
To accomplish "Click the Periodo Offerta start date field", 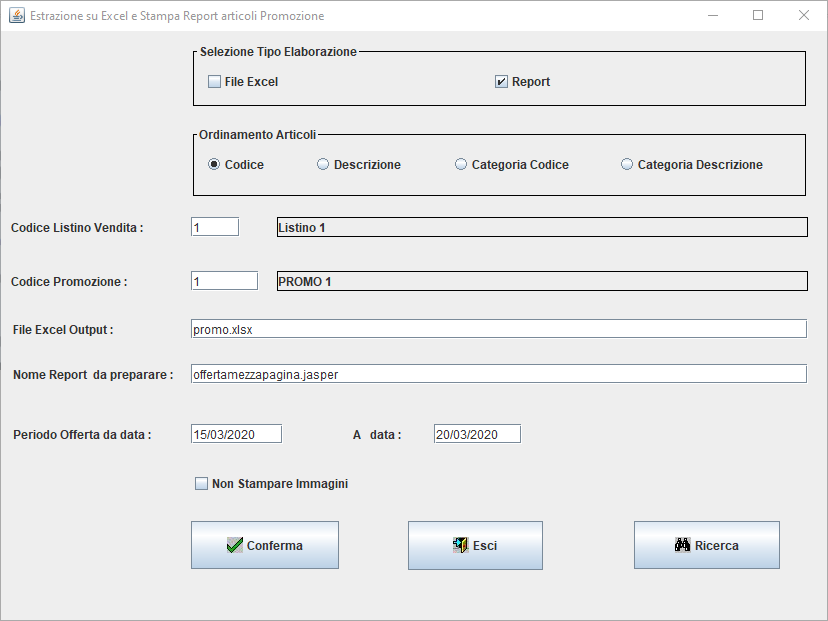I will coord(236,434).
